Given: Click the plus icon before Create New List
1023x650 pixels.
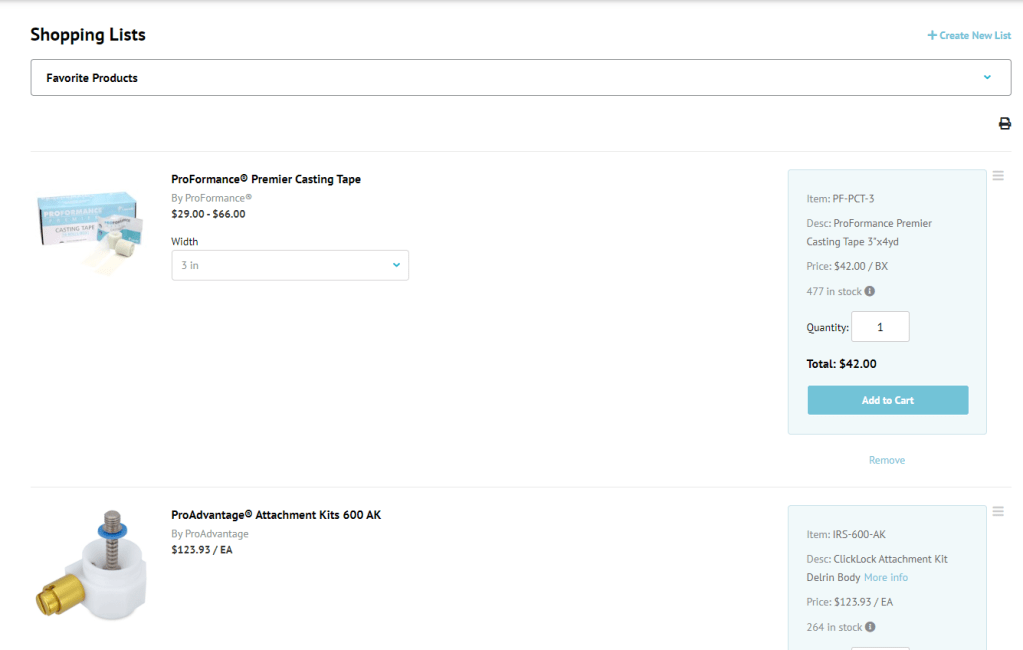Looking at the screenshot, I should [932, 36].
